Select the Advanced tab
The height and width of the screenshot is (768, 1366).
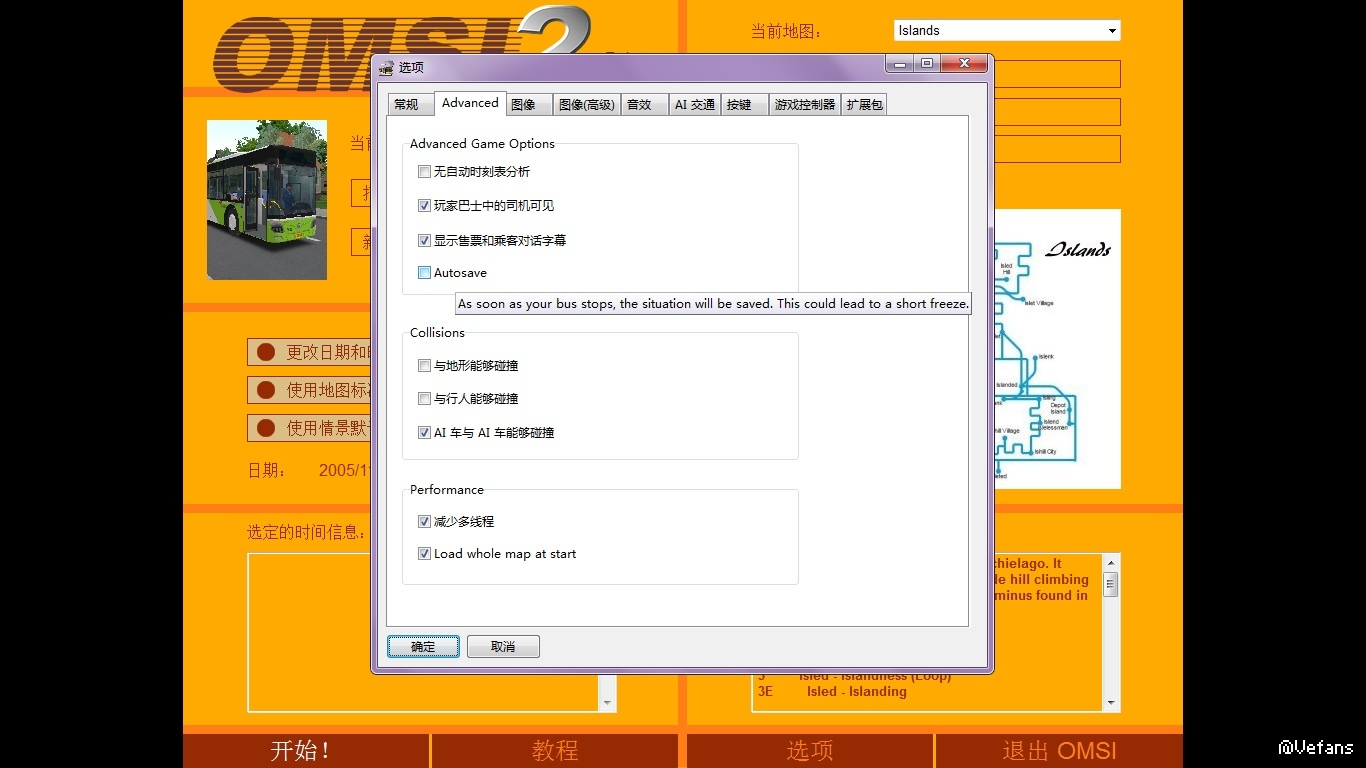coord(470,103)
